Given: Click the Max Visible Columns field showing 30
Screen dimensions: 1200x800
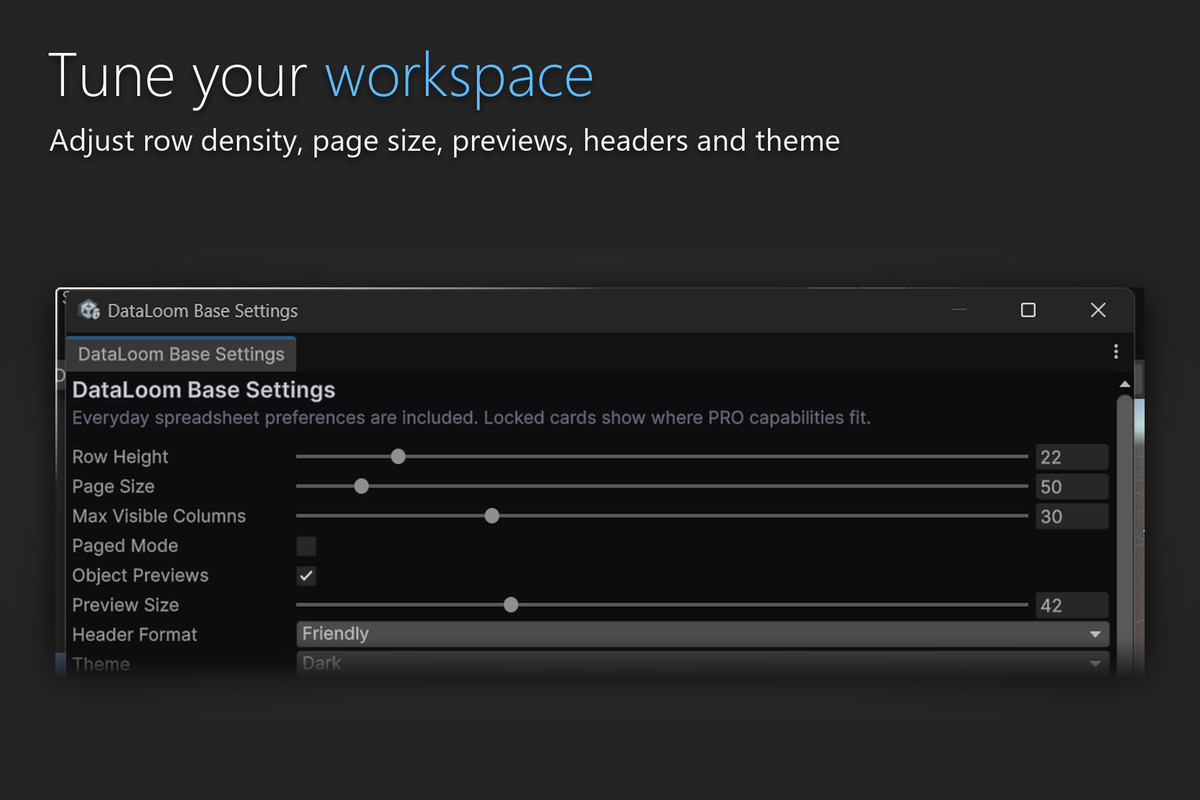Looking at the screenshot, I should point(1072,516).
